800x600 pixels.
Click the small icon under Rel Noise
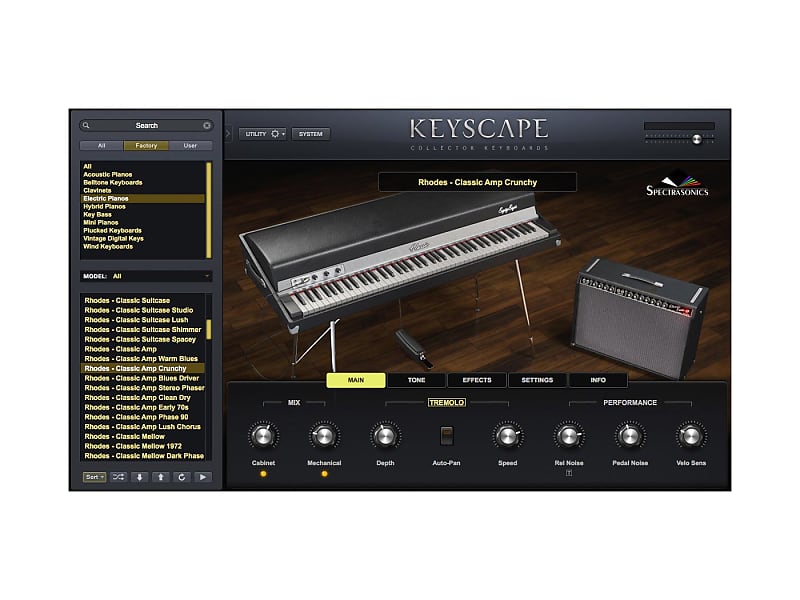pyautogui.click(x=569, y=473)
